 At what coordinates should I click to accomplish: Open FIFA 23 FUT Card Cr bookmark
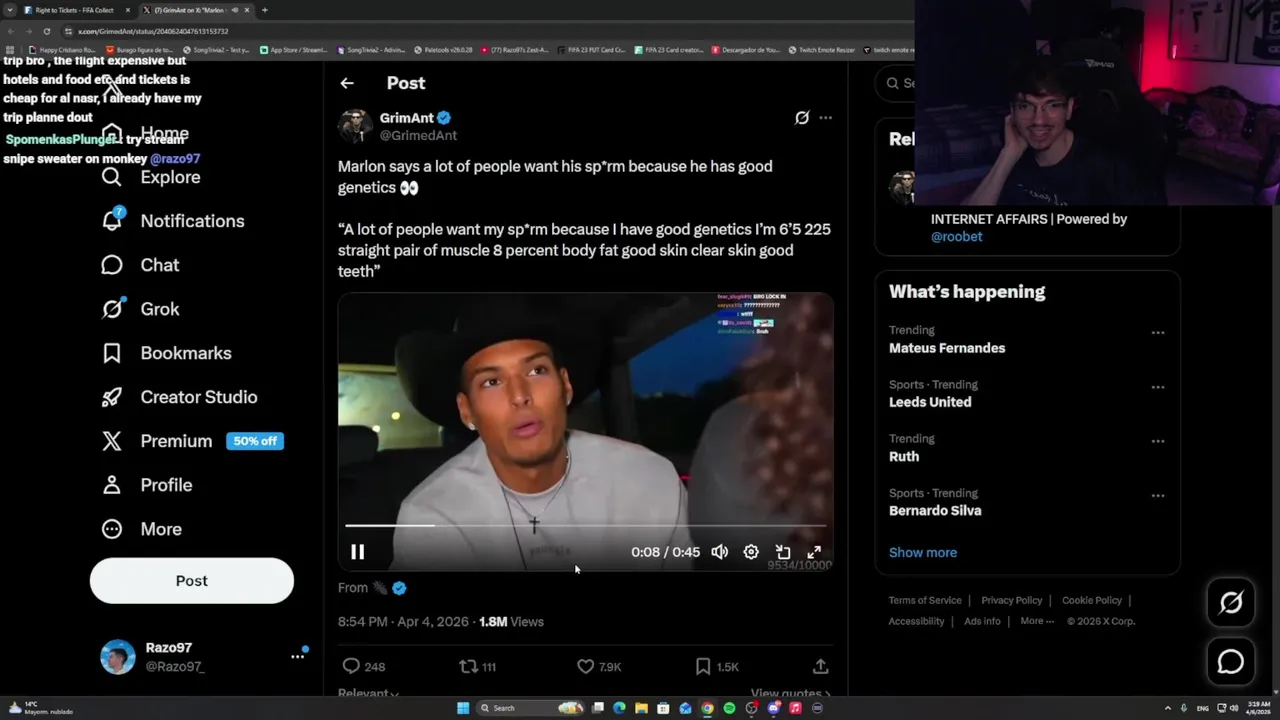591,49
